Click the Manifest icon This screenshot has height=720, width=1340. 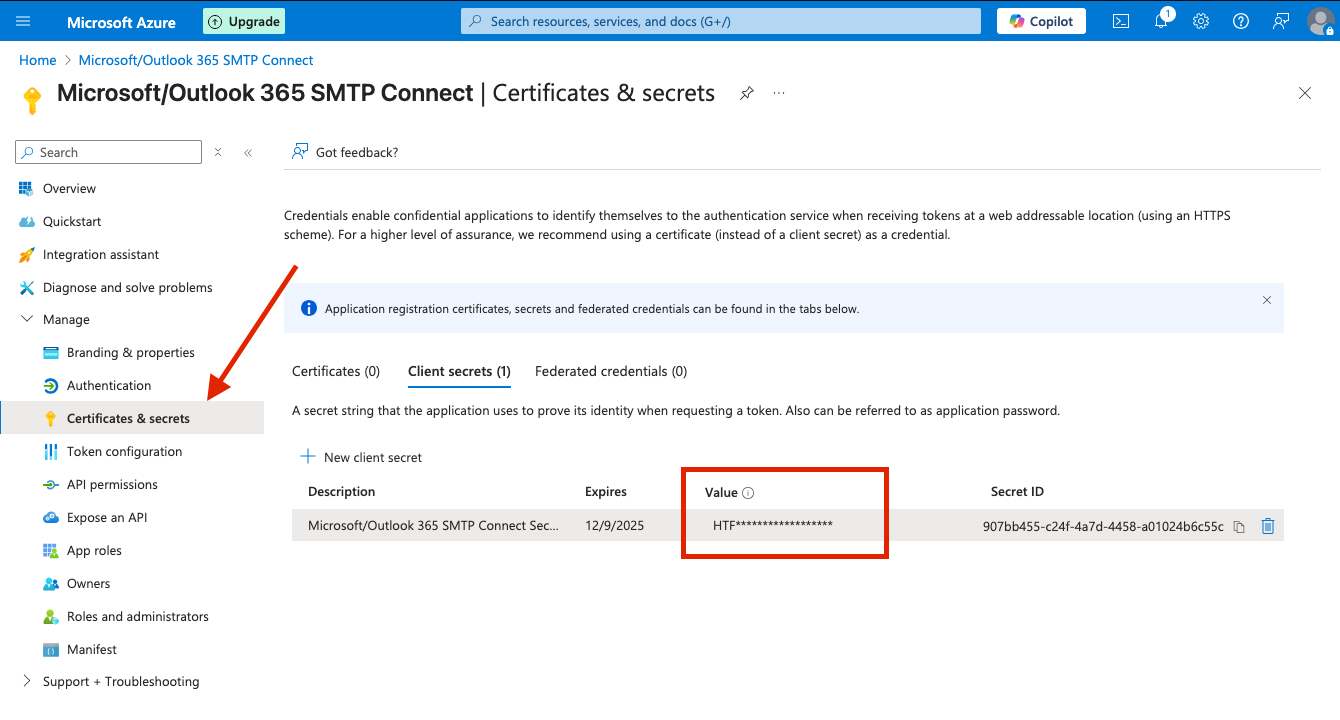coord(51,650)
